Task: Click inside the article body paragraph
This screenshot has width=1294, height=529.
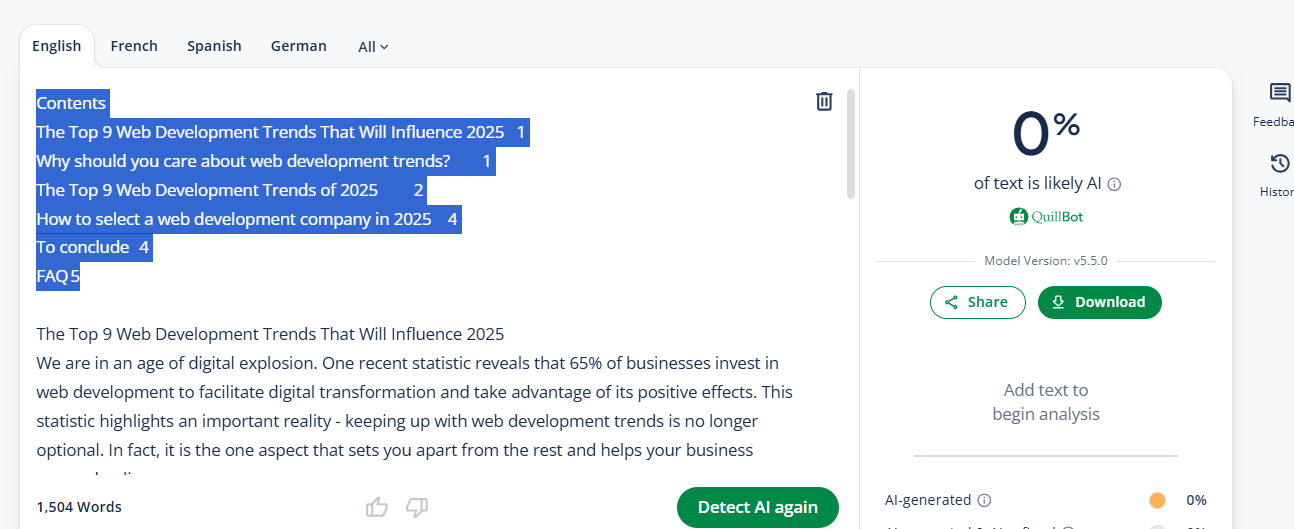Action: [400, 392]
